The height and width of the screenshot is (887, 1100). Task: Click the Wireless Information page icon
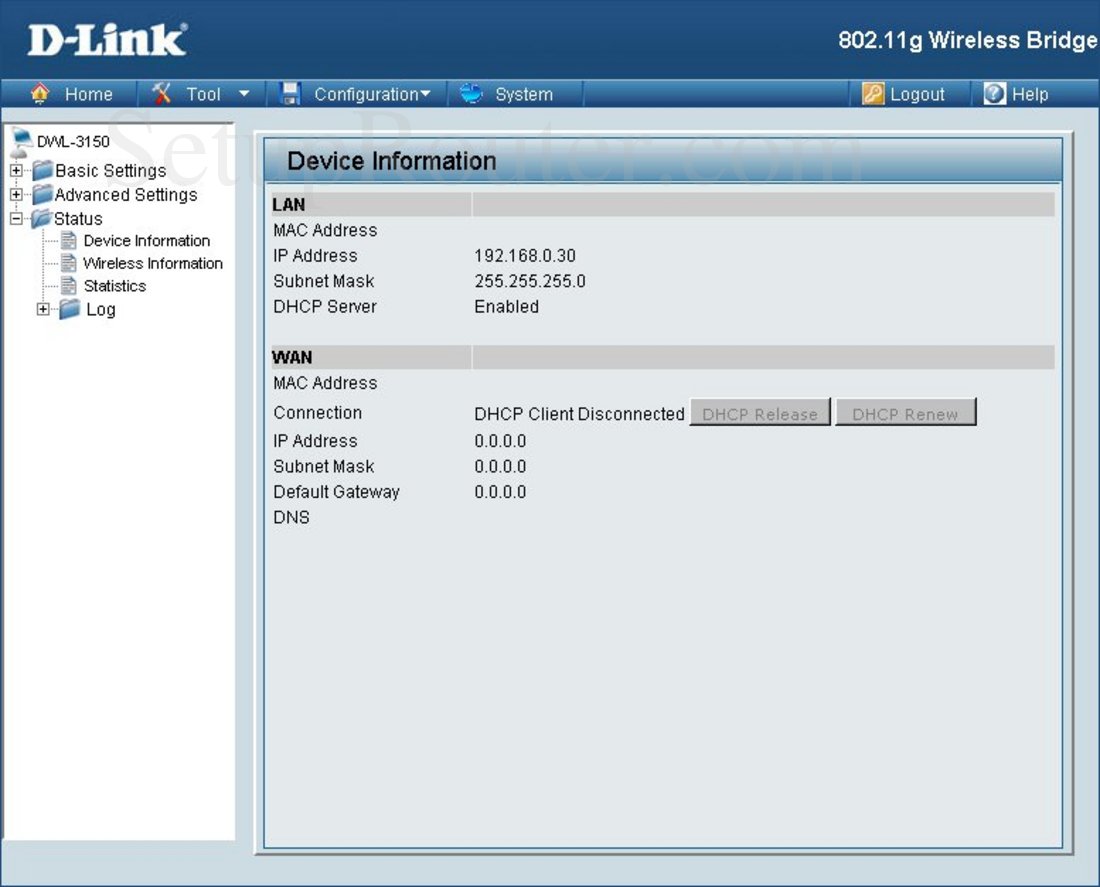[x=67, y=263]
